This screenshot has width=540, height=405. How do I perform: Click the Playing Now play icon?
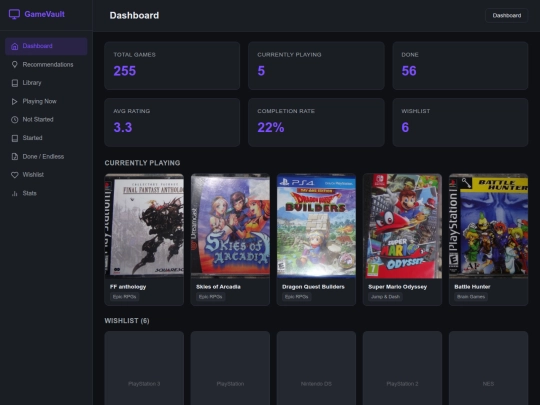tap(14, 101)
